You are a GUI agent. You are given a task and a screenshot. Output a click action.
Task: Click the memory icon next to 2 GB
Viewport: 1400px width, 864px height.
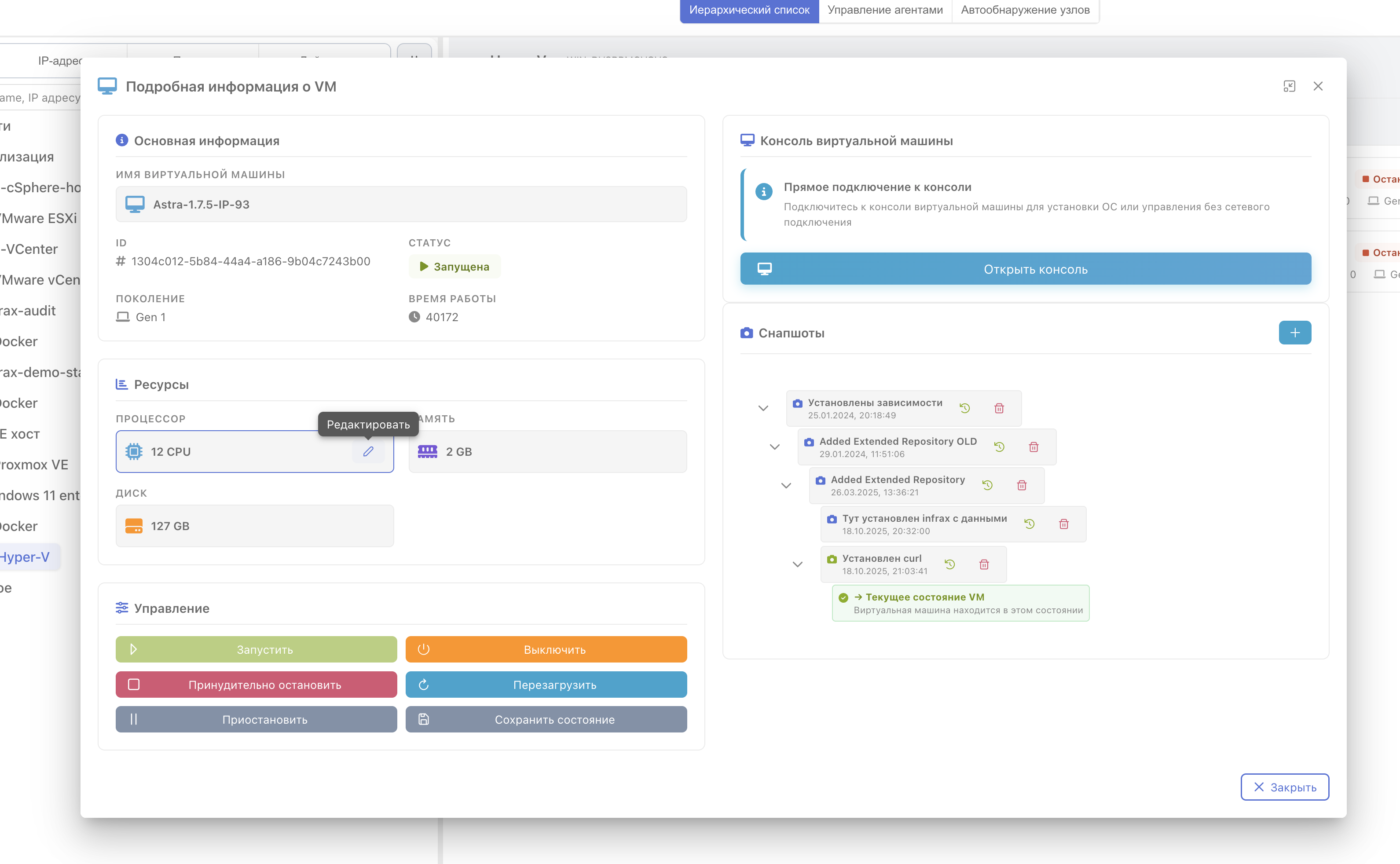tap(427, 451)
